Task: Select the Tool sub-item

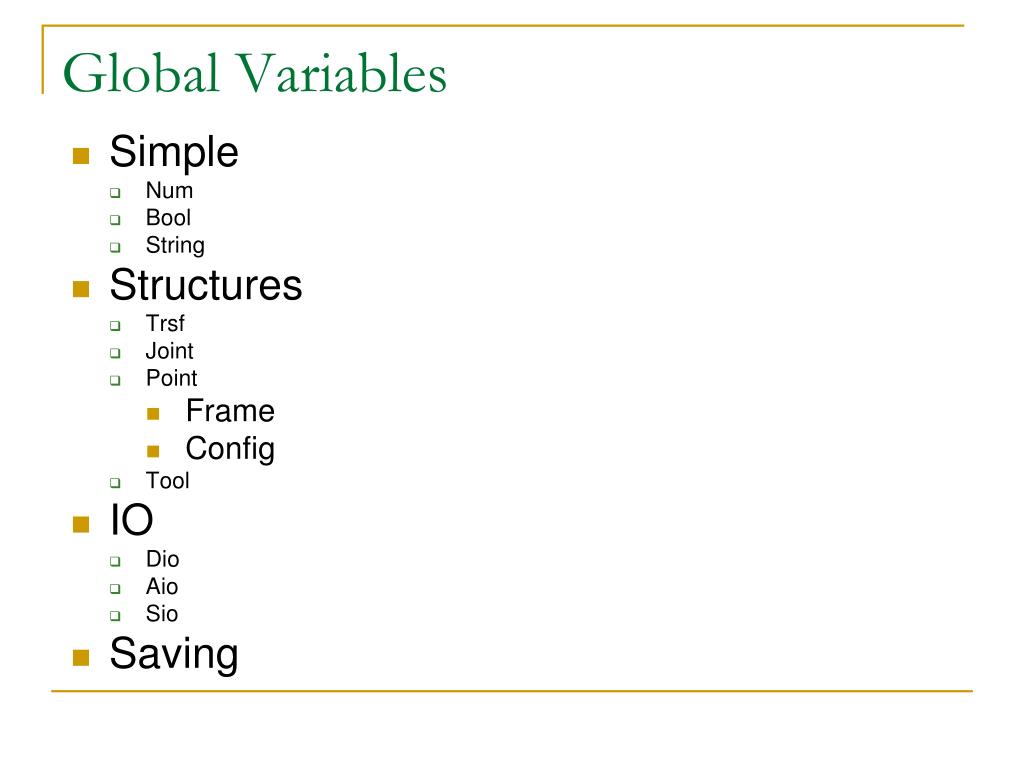Action: [x=167, y=481]
